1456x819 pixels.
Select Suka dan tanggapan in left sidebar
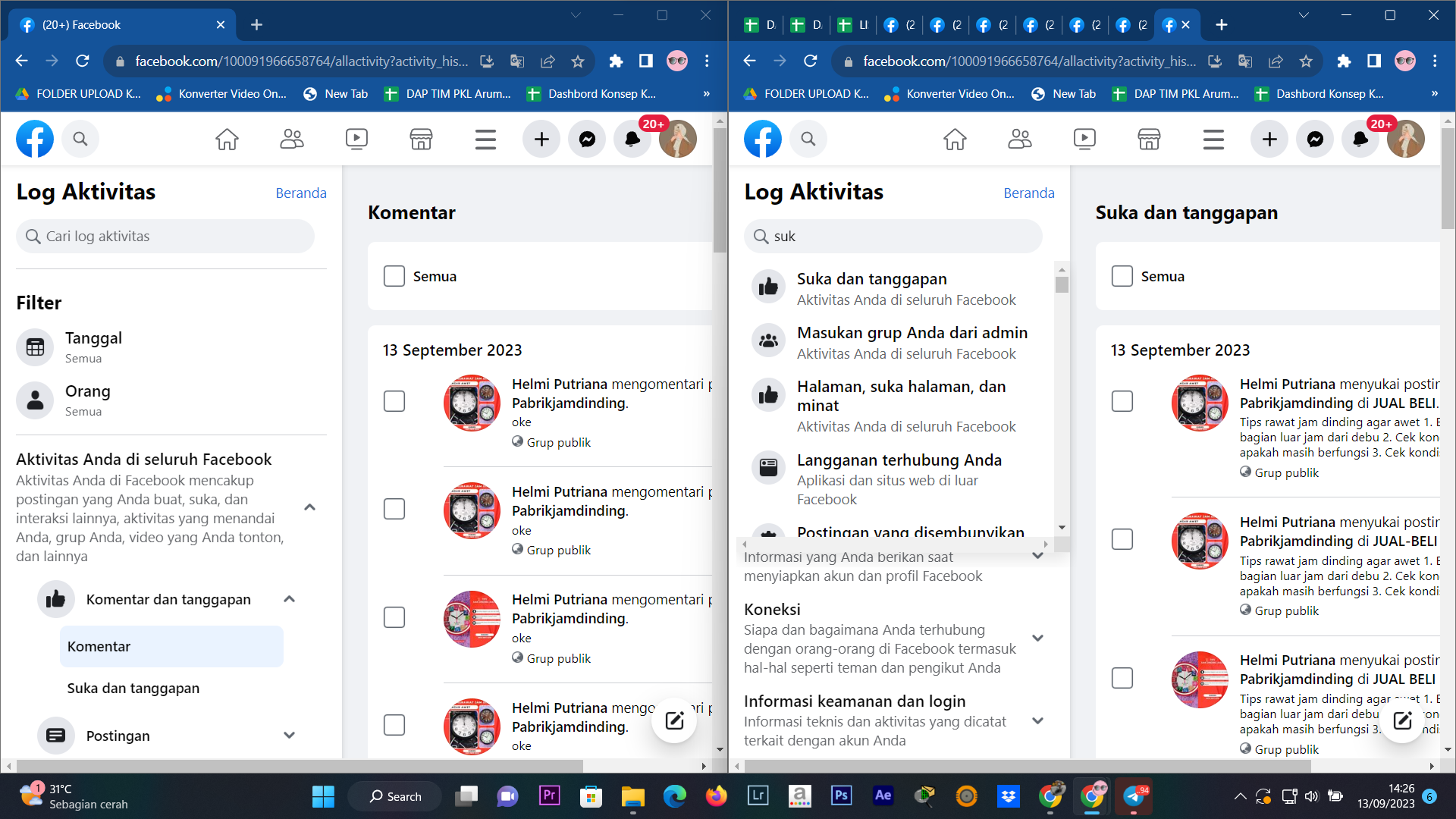point(133,688)
